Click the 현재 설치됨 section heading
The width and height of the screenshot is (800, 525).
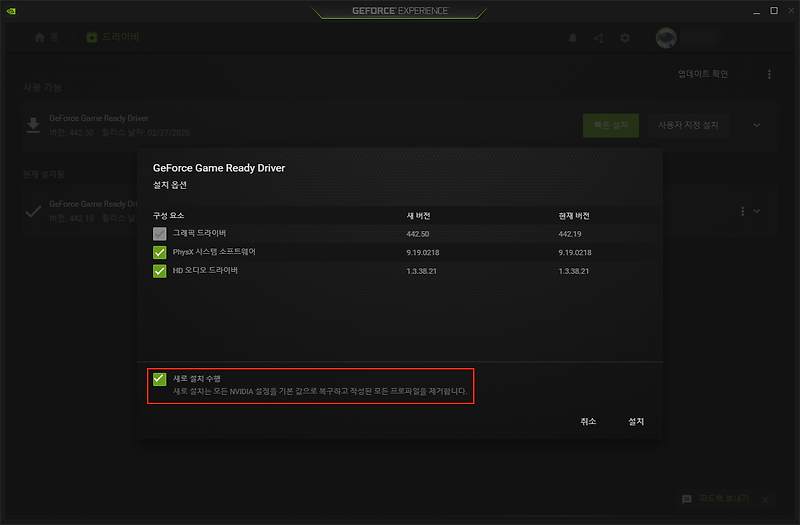coord(43,174)
